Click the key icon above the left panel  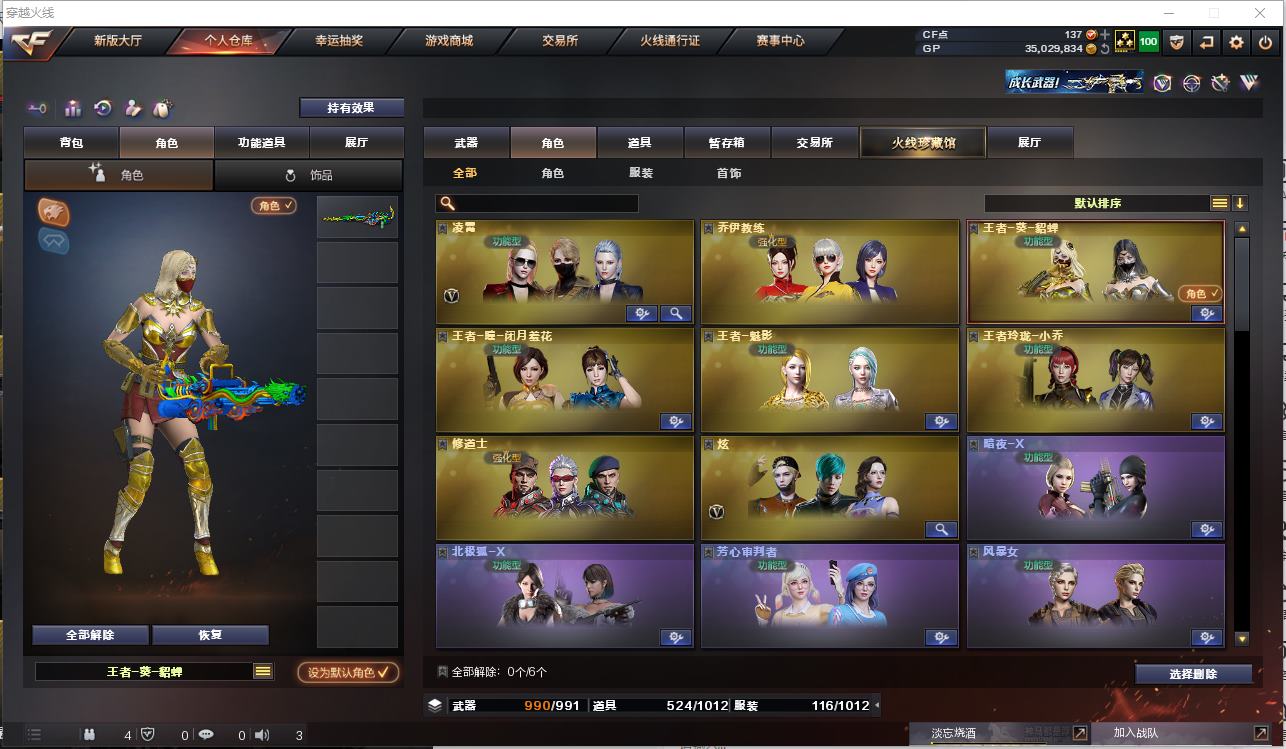[38, 108]
